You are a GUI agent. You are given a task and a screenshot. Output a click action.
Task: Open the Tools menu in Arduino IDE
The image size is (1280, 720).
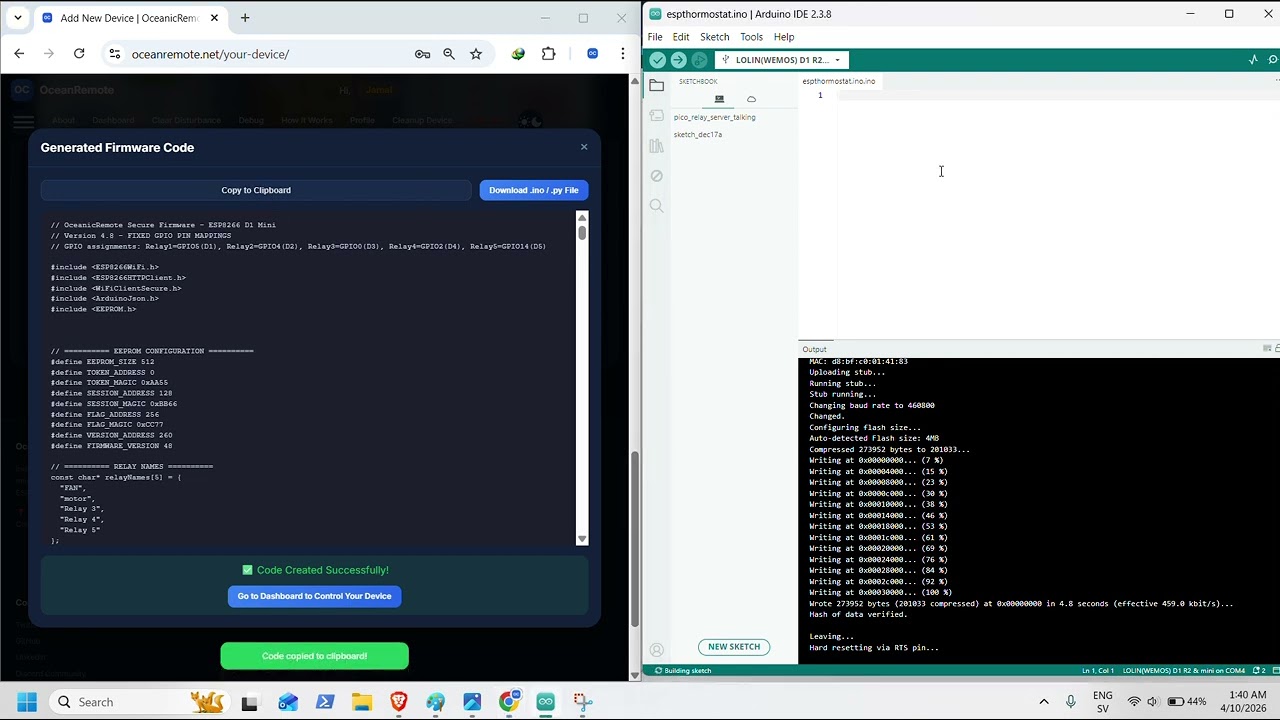coord(751,37)
